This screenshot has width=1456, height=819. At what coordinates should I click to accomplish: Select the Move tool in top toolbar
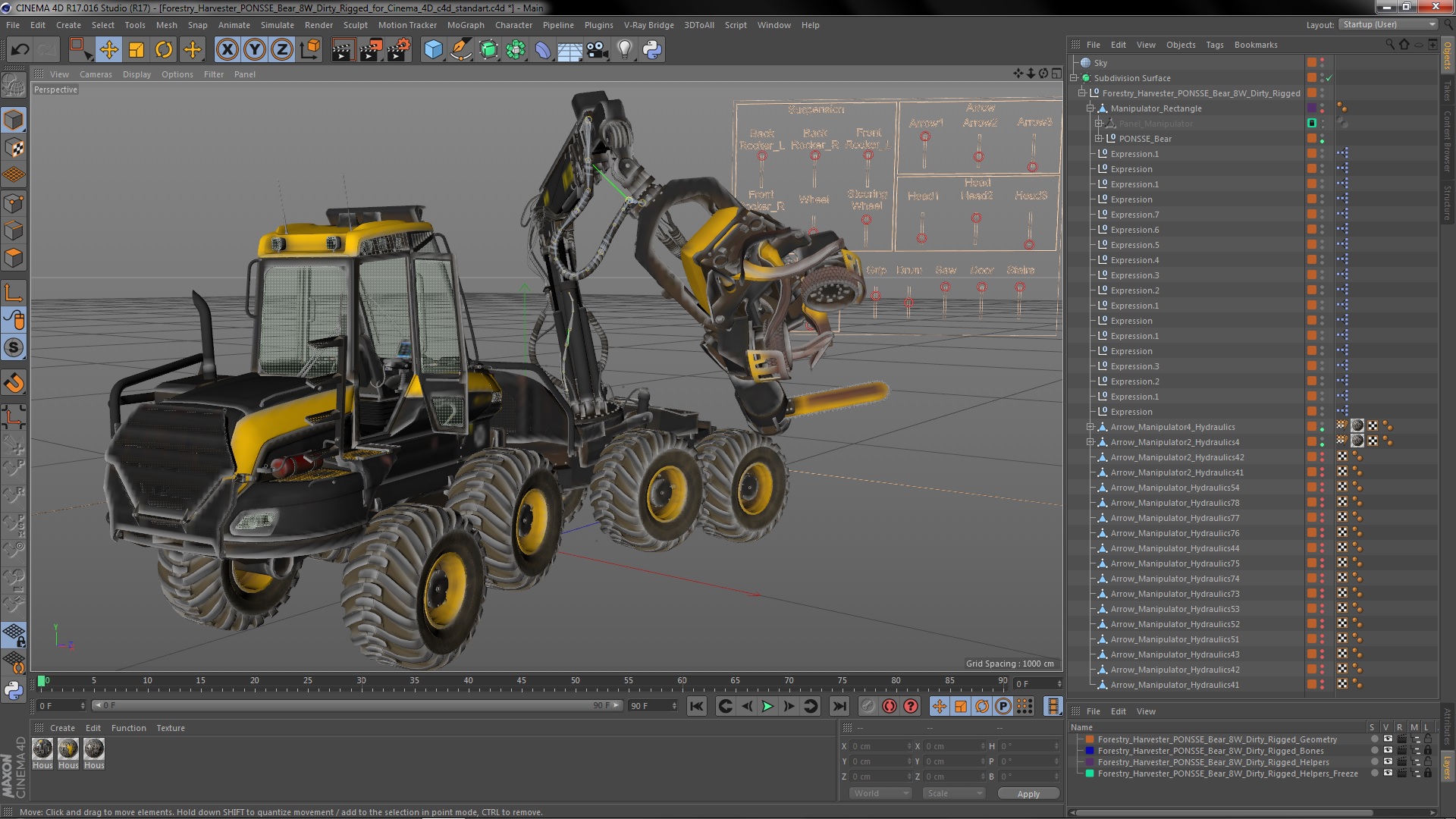(108, 50)
